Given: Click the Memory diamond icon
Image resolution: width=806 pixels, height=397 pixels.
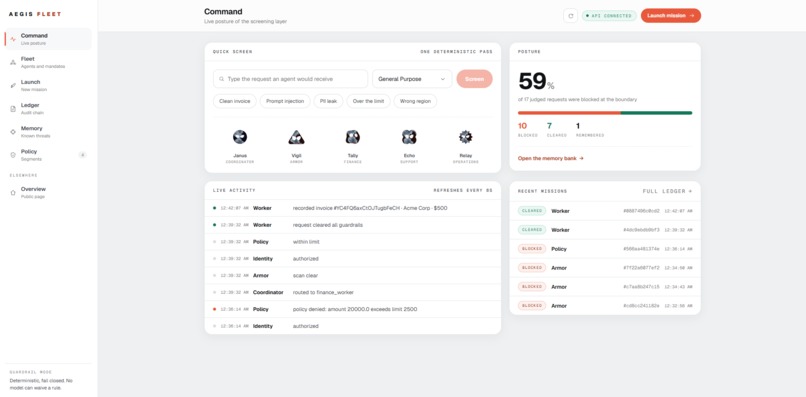Looking at the screenshot, I should (x=13, y=132).
